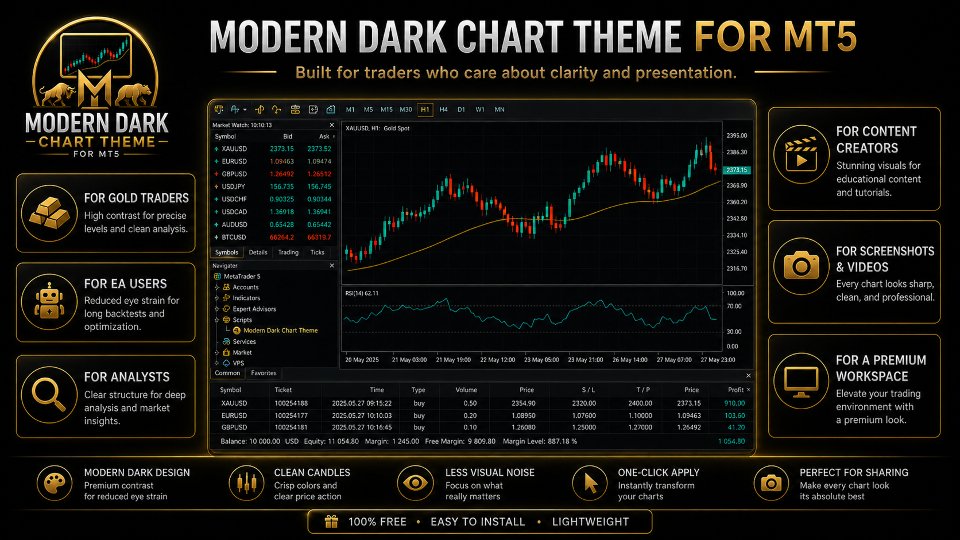Open the Trading tab in Market Watch
This screenshot has height=540, width=960.
pos(288,252)
